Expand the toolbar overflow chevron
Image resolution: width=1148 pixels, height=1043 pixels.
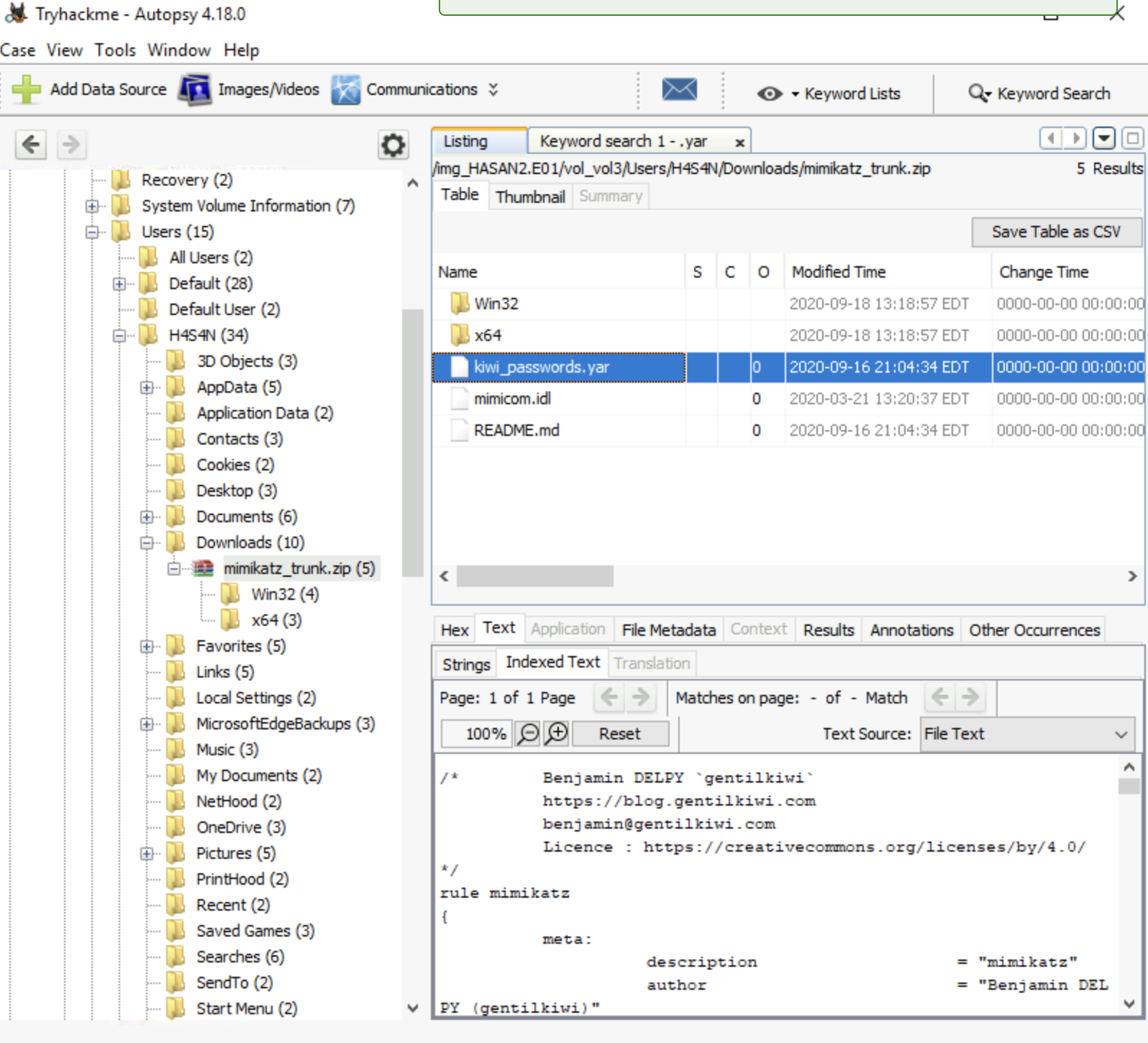[x=493, y=89]
